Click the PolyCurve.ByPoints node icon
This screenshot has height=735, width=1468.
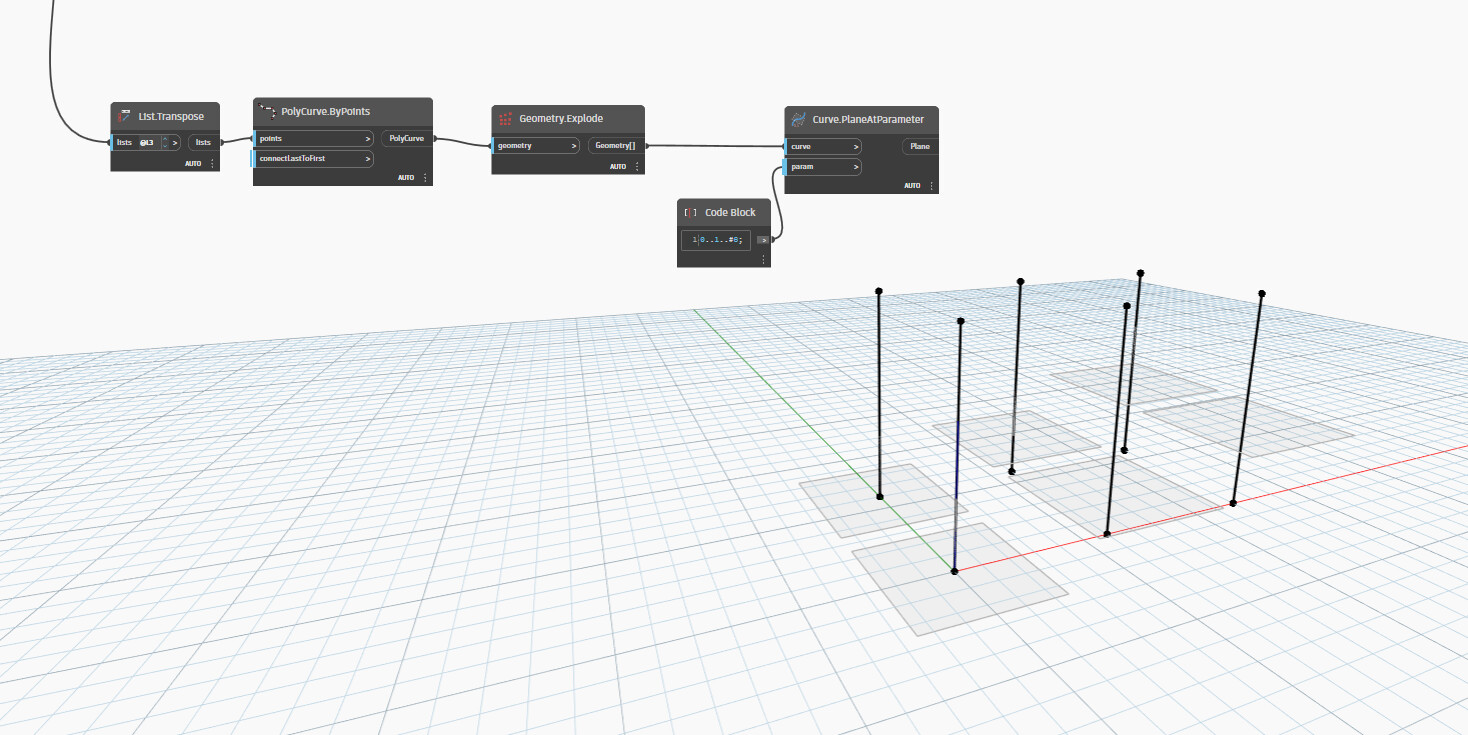[266, 111]
